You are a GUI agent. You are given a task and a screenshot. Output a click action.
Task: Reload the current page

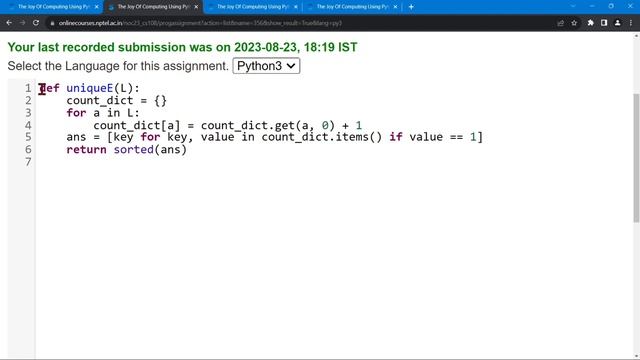[x=36, y=23]
